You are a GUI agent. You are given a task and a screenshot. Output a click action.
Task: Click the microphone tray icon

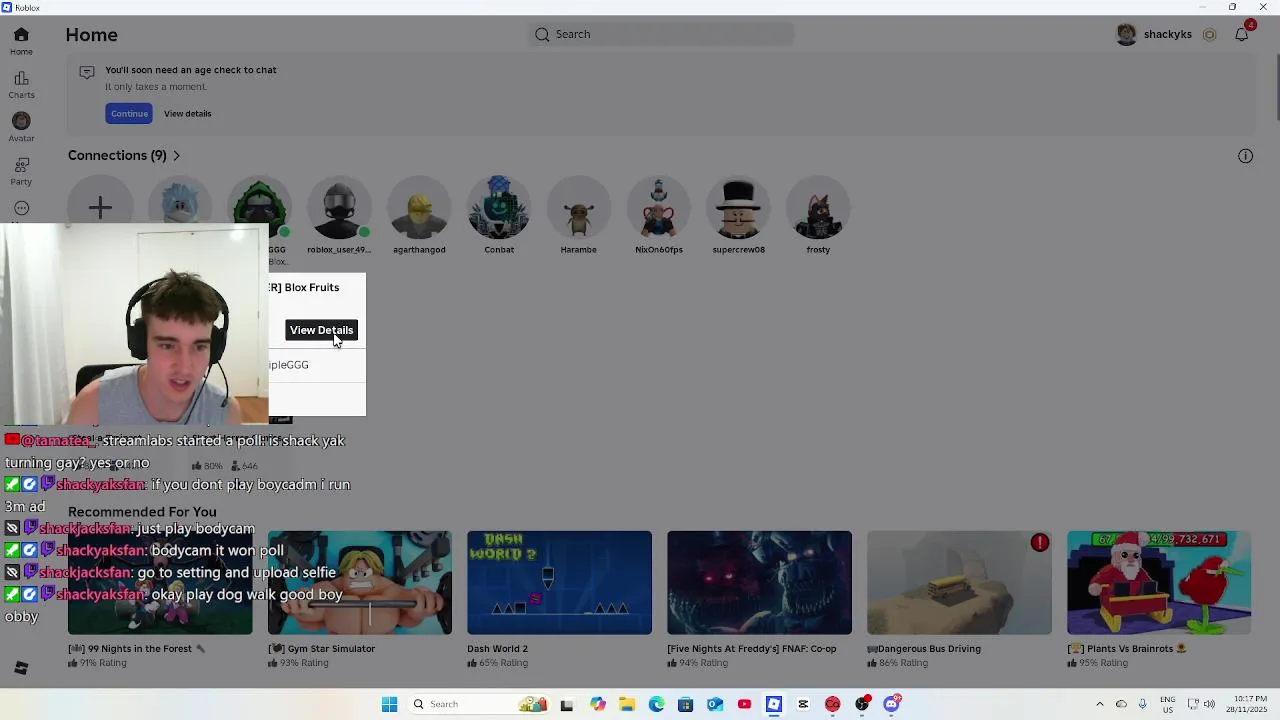tap(1142, 704)
